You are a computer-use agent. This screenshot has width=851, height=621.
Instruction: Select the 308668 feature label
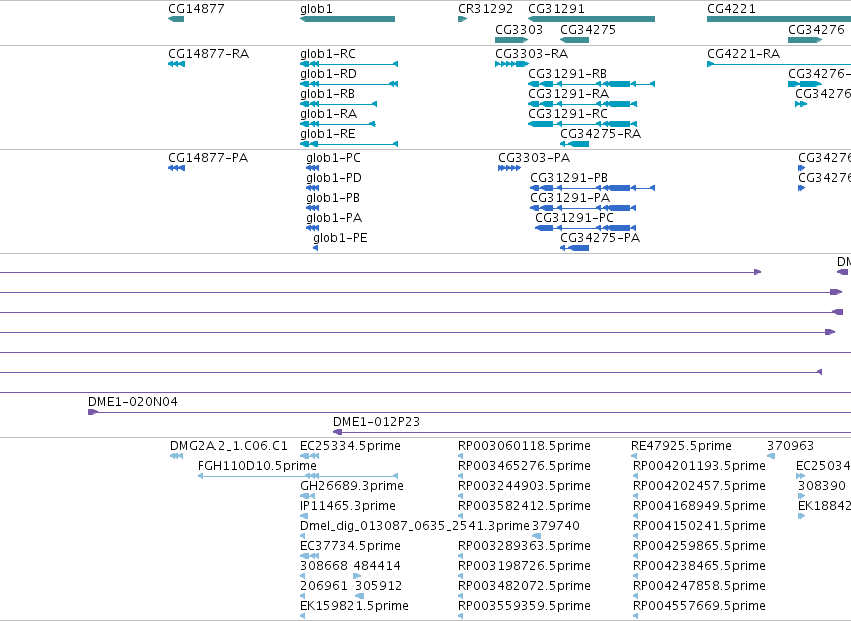tap(323, 566)
